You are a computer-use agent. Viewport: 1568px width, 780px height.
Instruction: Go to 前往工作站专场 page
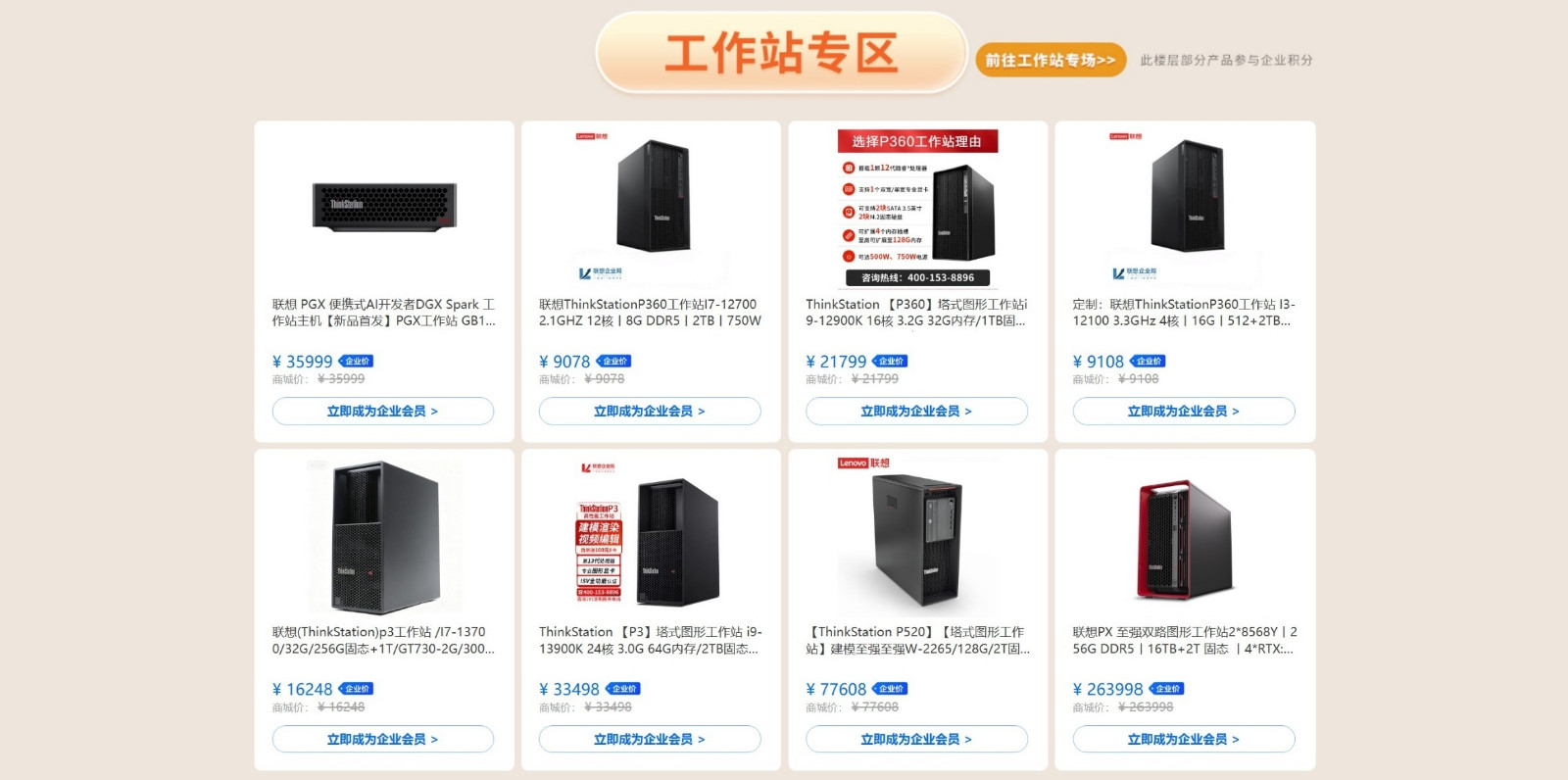(1051, 60)
